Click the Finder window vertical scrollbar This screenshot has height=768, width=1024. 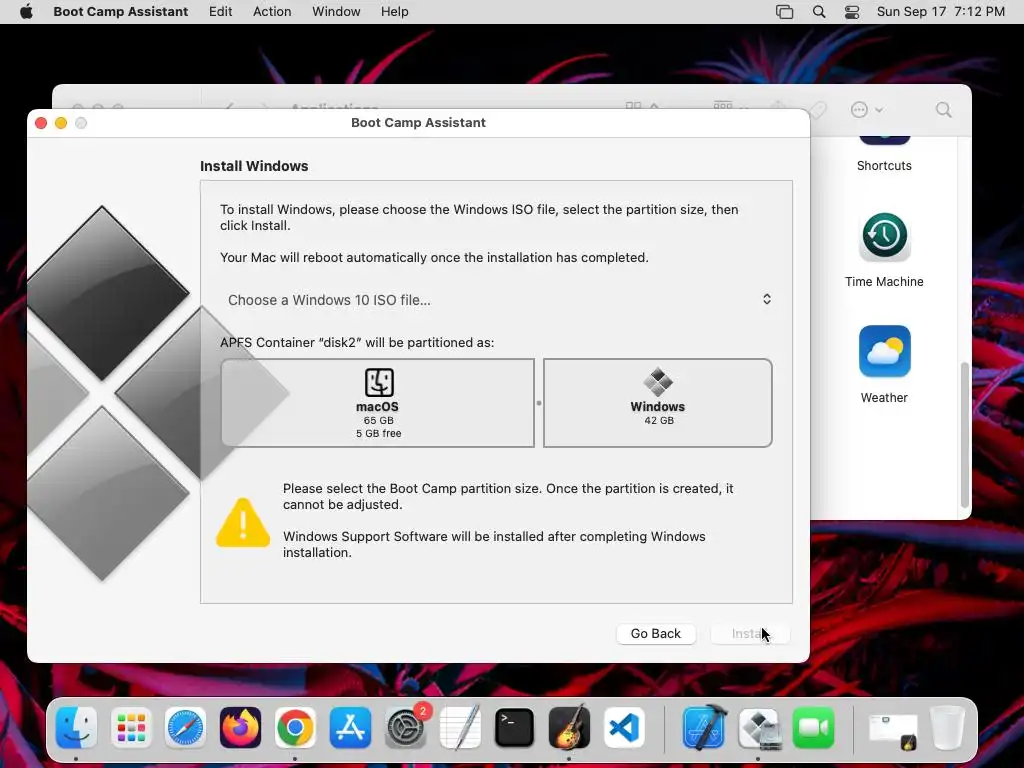[965, 434]
